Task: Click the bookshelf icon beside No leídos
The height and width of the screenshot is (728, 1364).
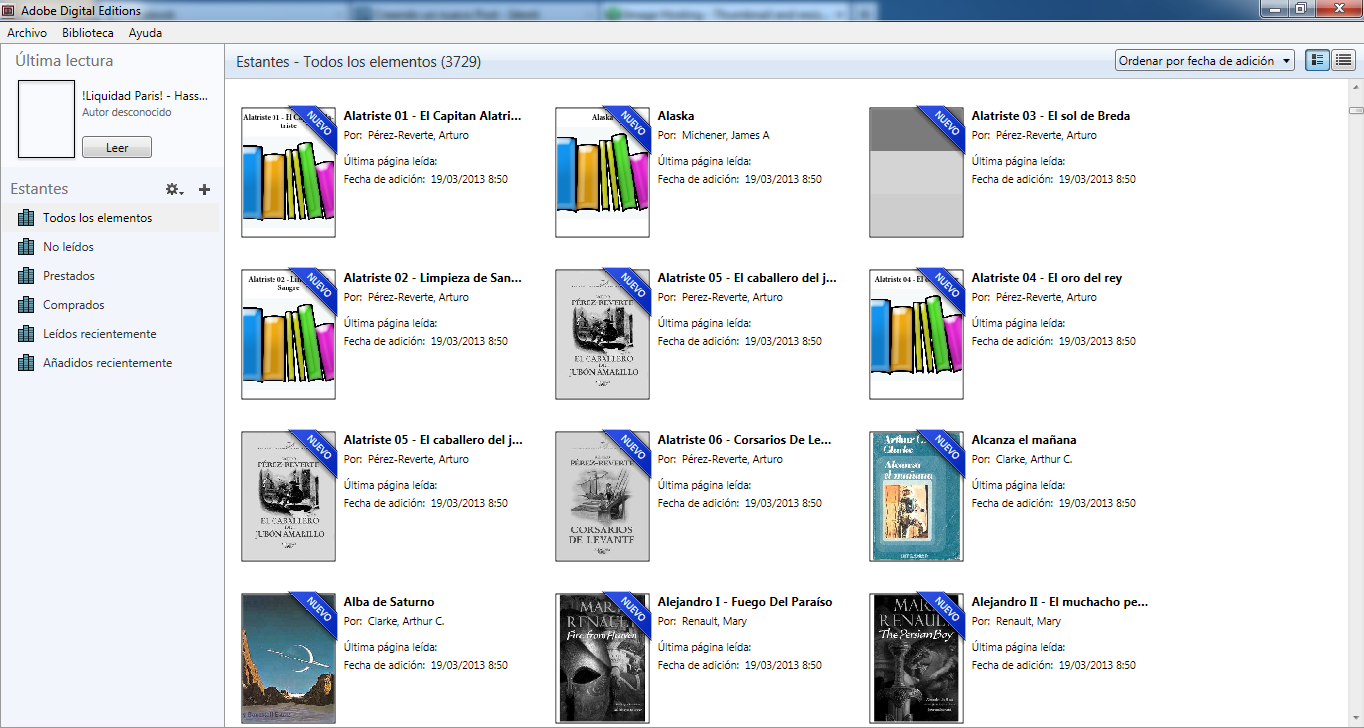Action: click(x=26, y=247)
